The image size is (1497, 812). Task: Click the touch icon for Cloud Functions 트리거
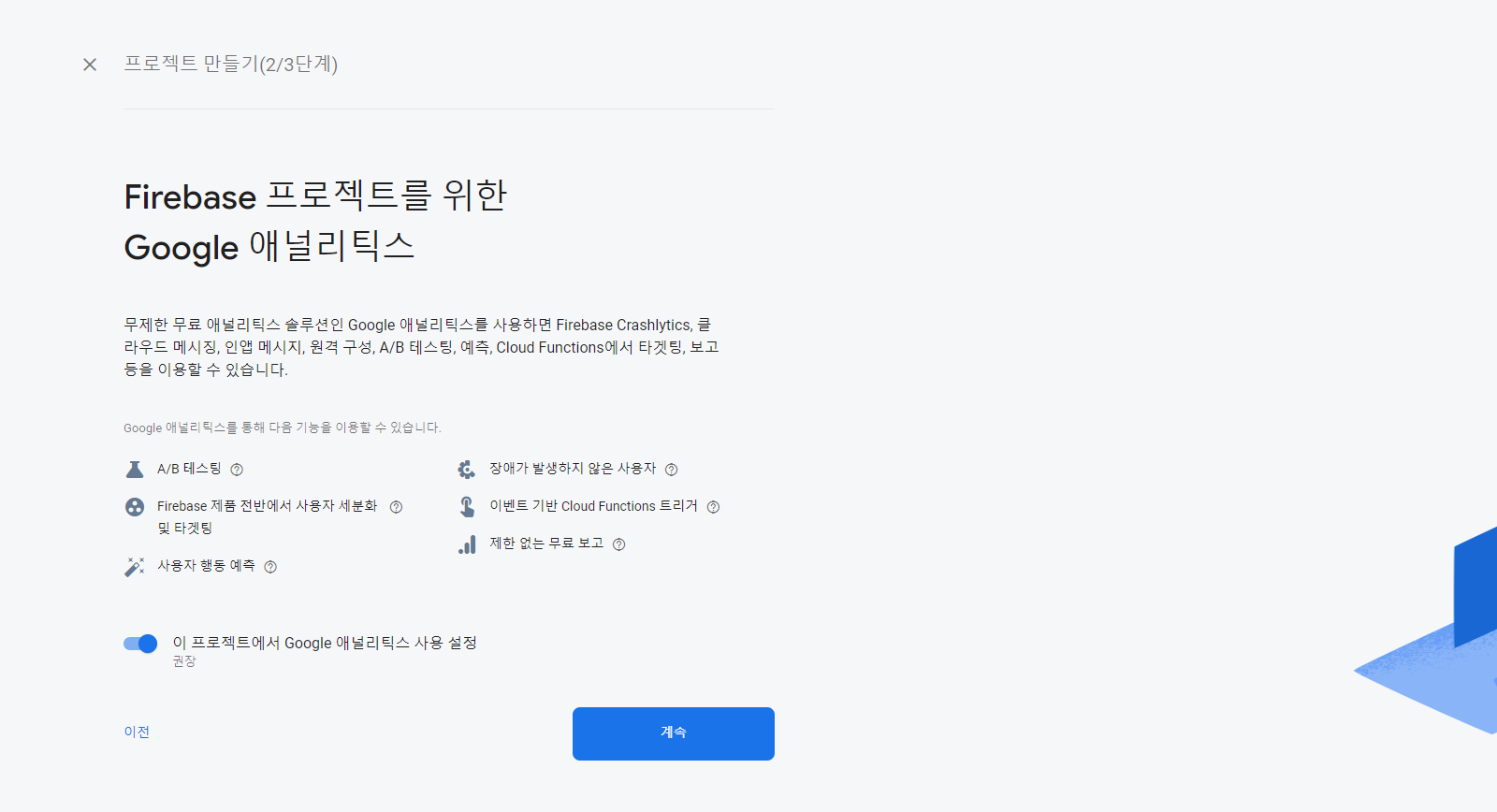point(467,506)
